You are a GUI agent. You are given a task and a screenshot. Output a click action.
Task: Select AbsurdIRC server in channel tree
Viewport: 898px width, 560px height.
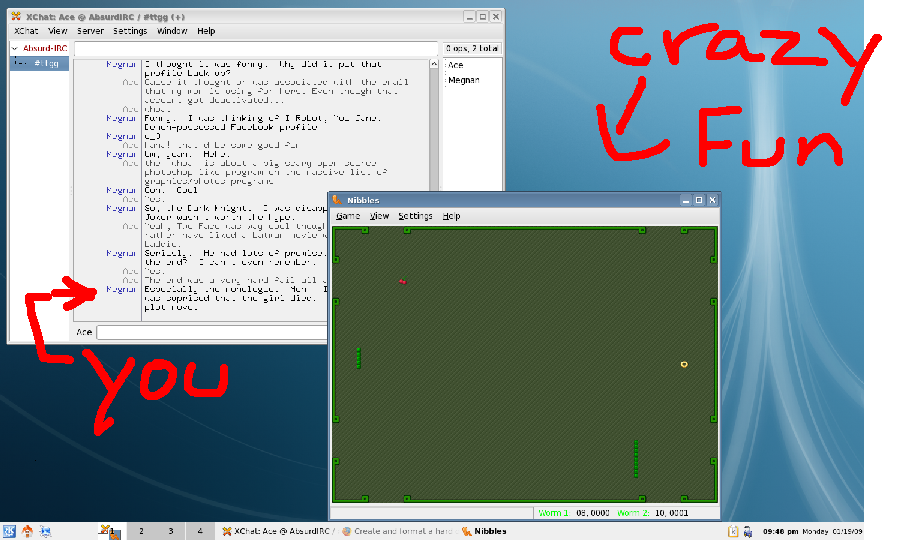[x=45, y=49]
